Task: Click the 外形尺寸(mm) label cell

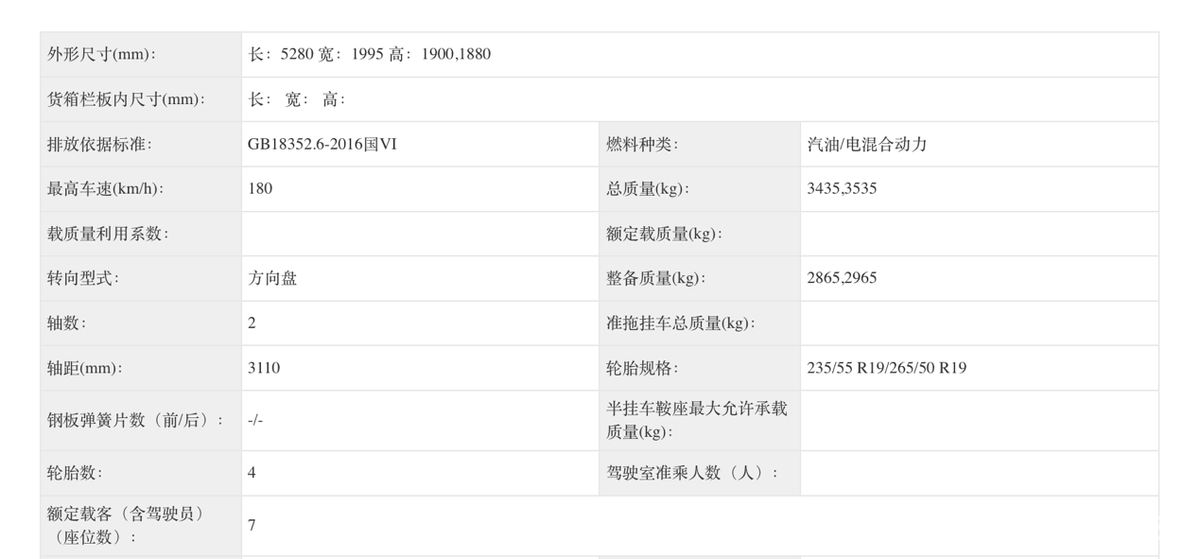Action: coord(102,54)
